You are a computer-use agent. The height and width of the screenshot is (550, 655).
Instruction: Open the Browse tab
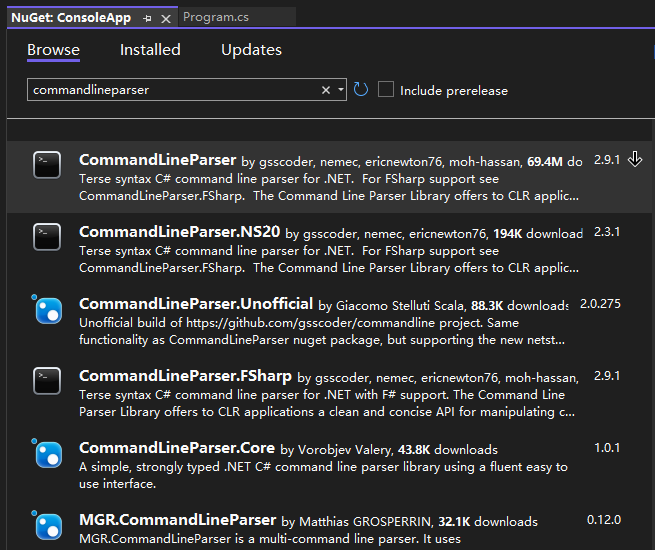pyautogui.click(x=53, y=50)
